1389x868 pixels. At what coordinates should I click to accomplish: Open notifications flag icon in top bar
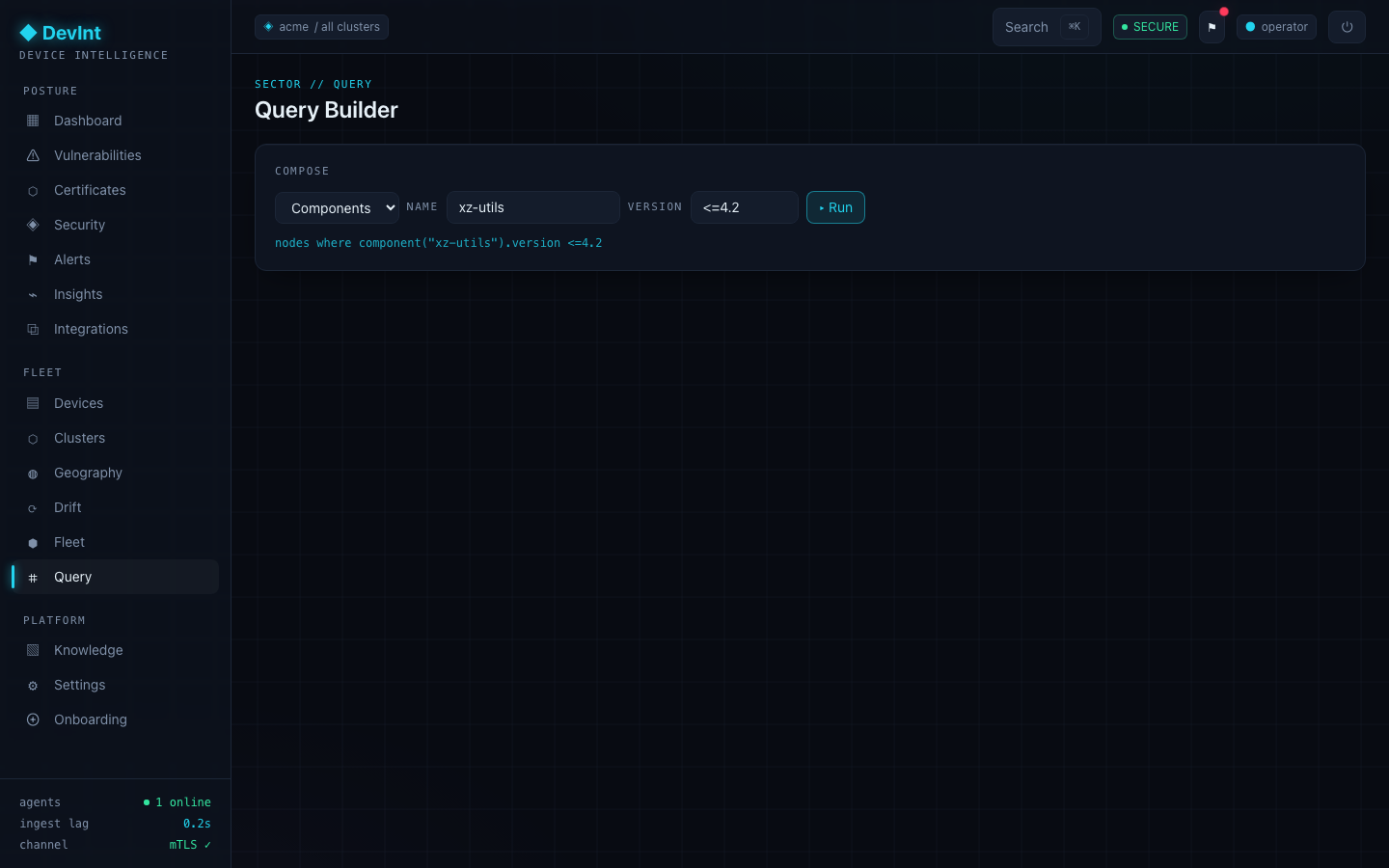tap(1212, 27)
